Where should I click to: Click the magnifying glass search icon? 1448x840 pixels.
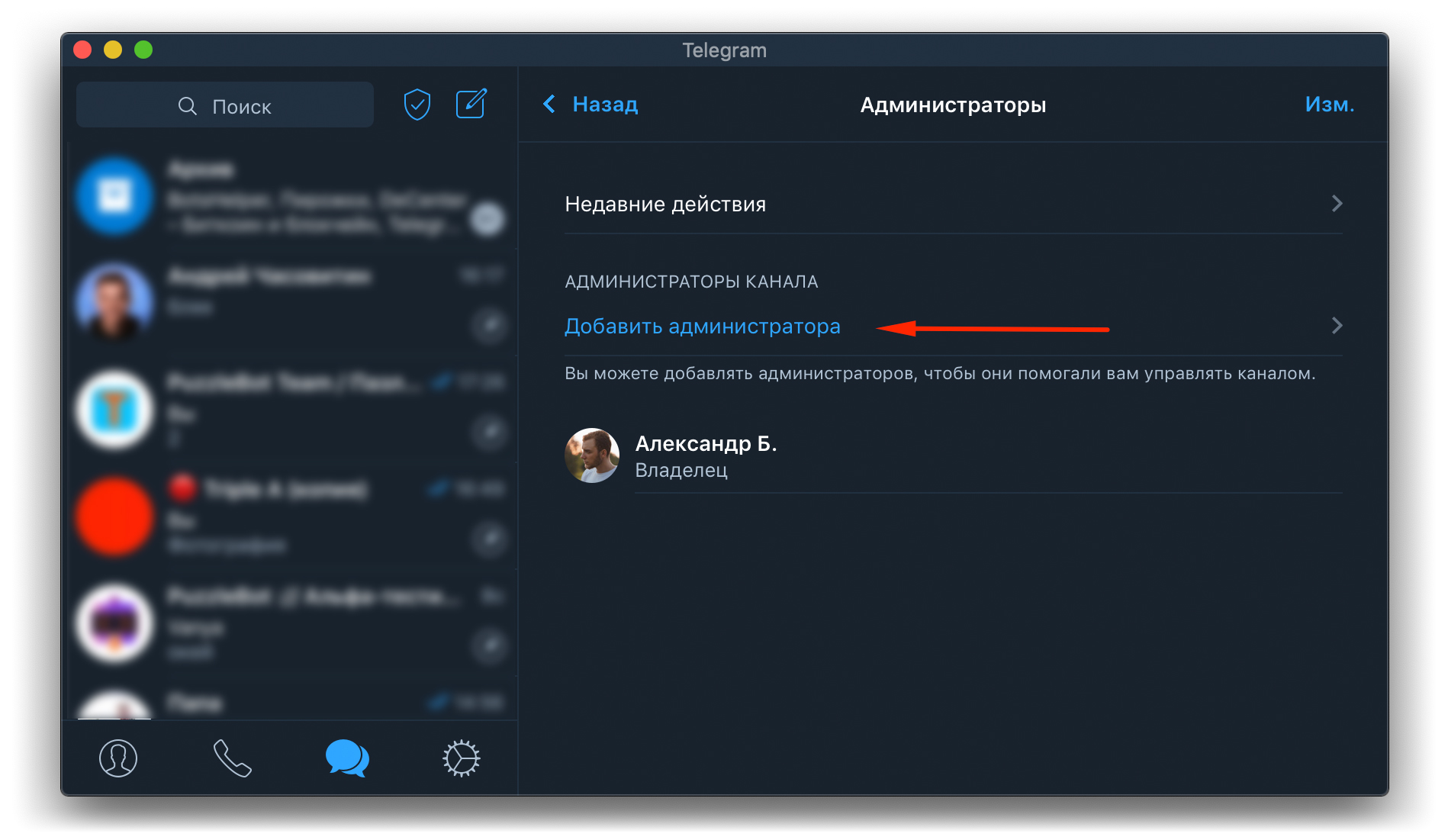pos(187,106)
